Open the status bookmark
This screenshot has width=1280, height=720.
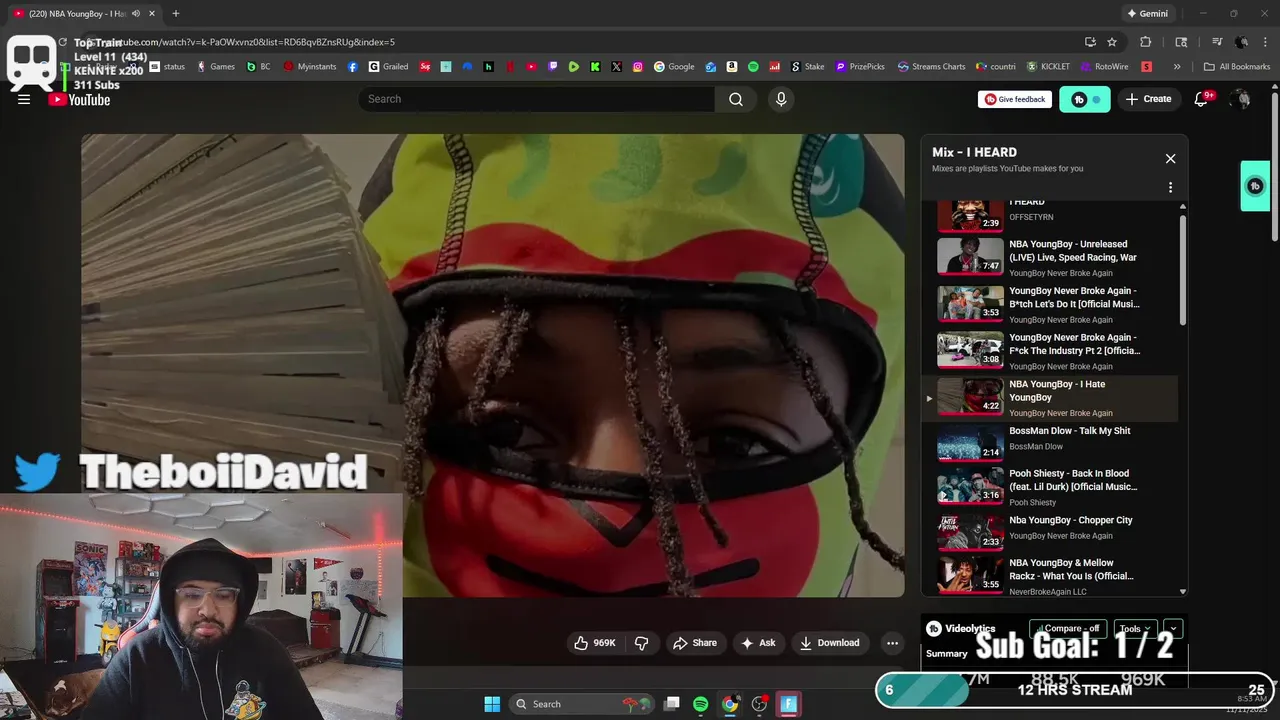pos(168,67)
